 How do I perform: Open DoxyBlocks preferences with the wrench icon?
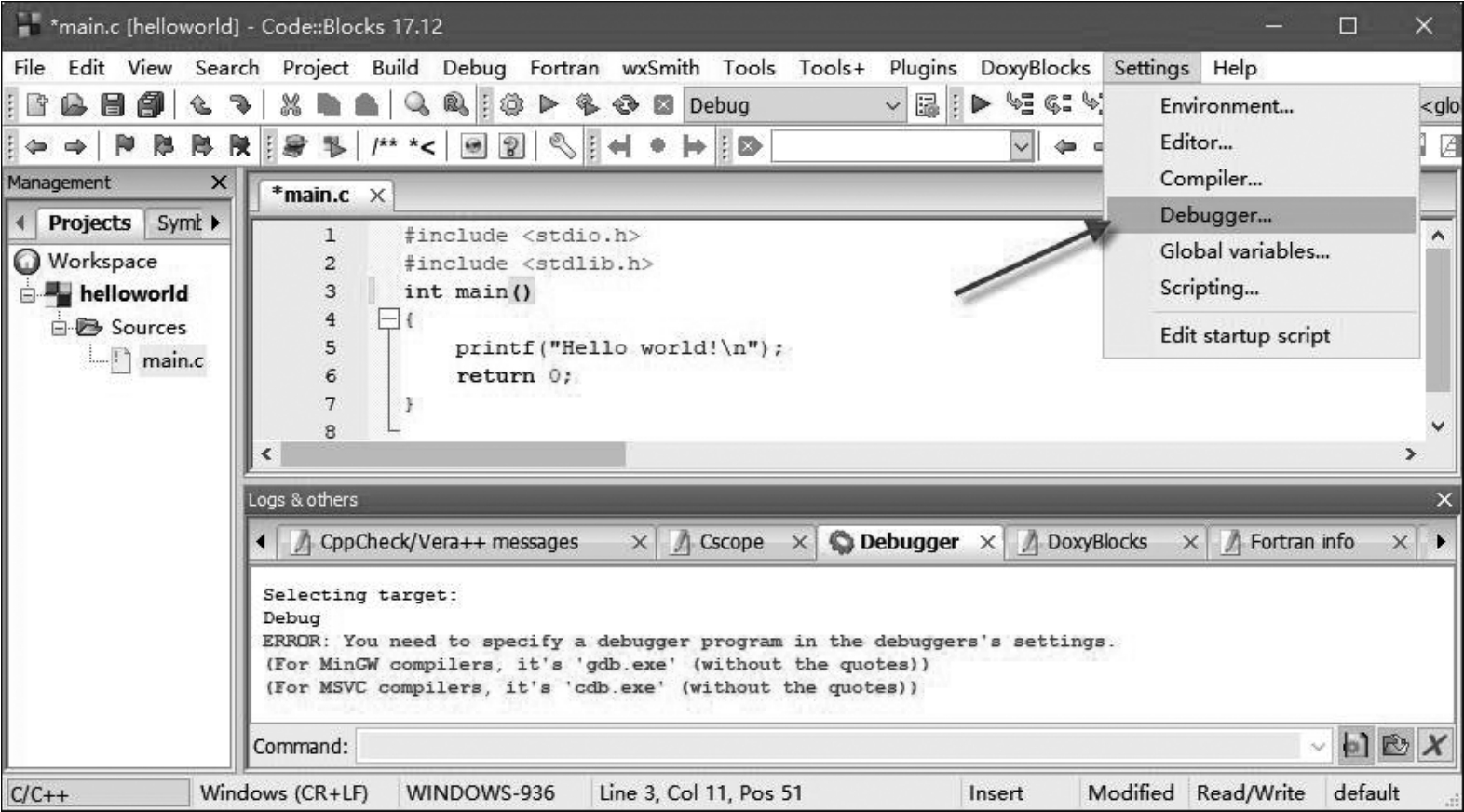pyautogui.click(x=562, y=145)
